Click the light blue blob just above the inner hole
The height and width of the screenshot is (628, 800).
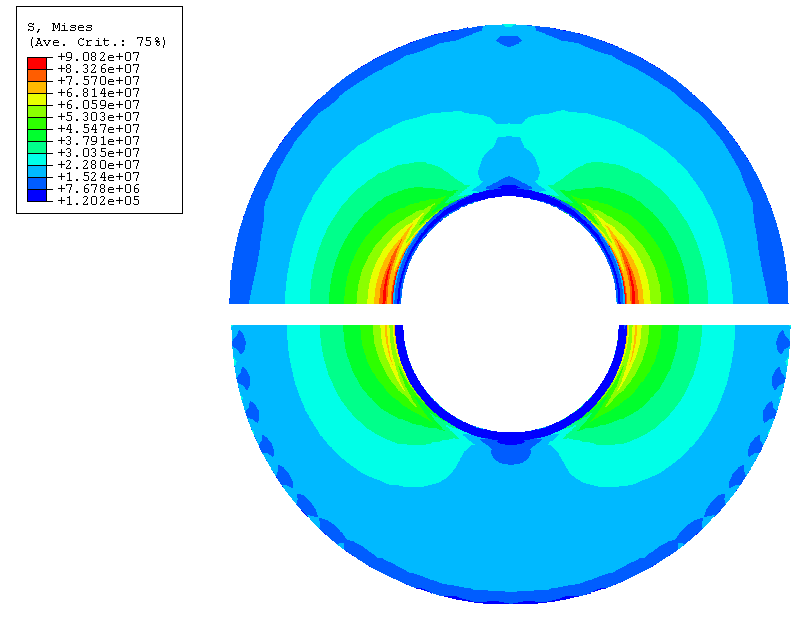510,159
